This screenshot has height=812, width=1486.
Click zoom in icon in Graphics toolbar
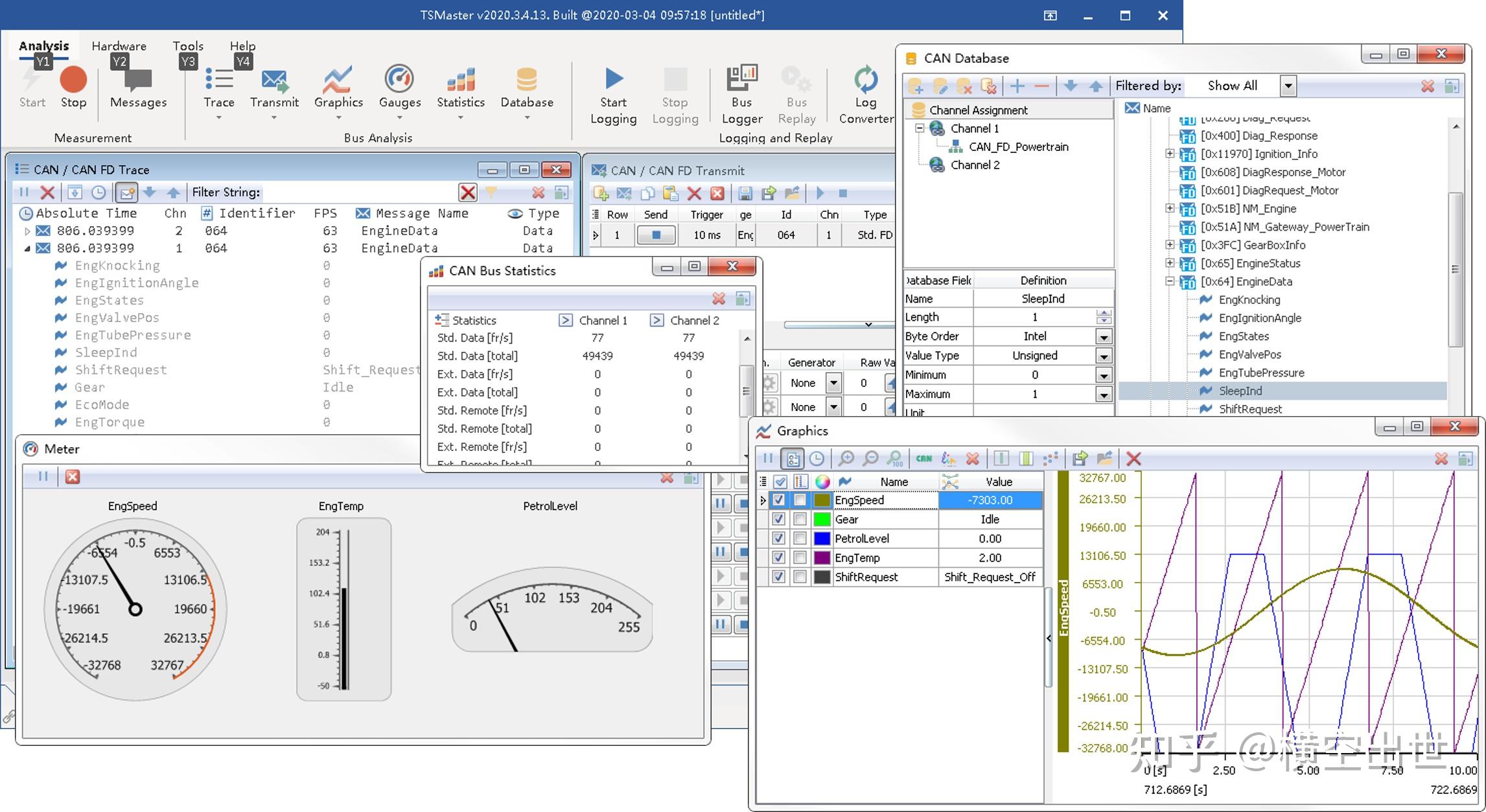point(846,459)
